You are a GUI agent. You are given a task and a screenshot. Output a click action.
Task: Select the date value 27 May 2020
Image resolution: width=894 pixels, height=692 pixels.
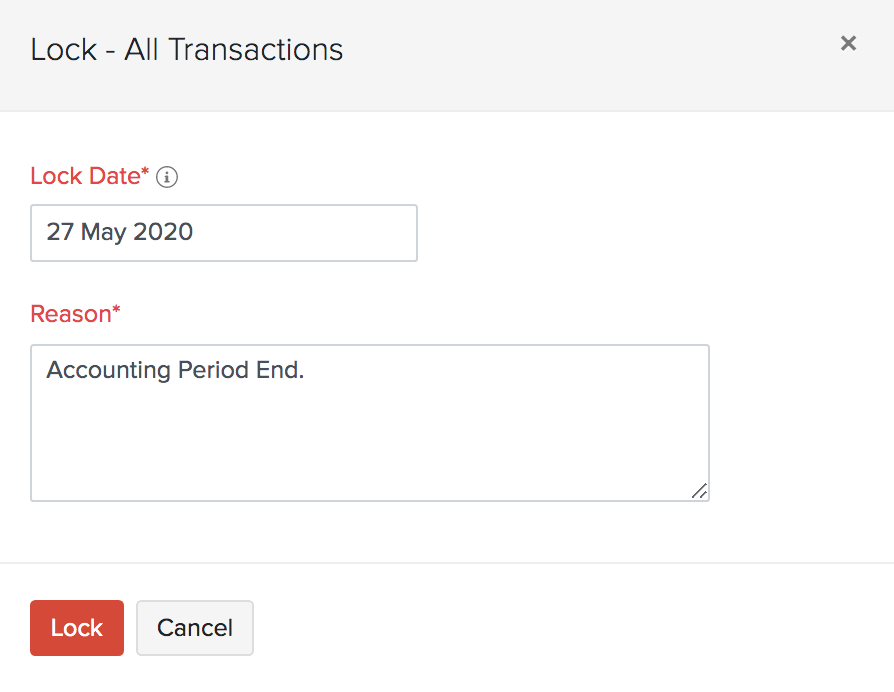[120, 232]
